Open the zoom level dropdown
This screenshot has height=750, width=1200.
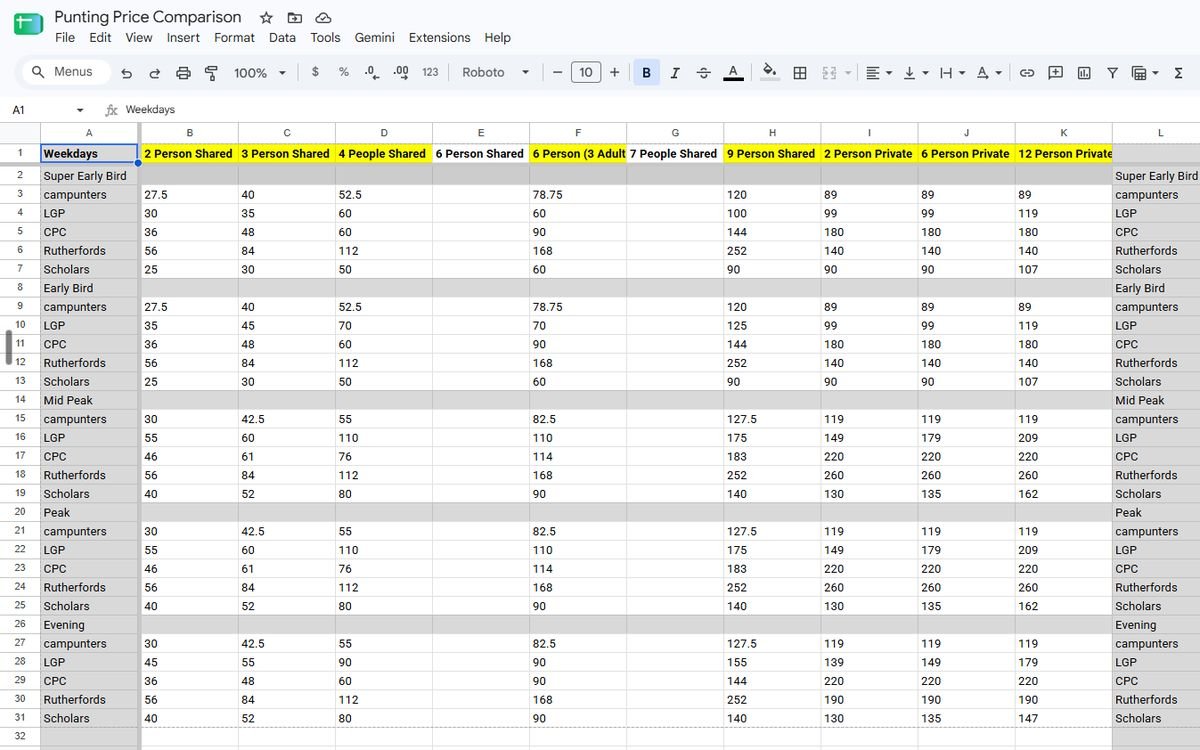coord(260,73)
